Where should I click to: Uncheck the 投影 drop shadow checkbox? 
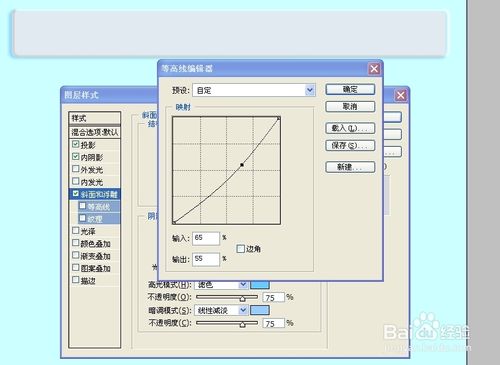click(76, 144)
